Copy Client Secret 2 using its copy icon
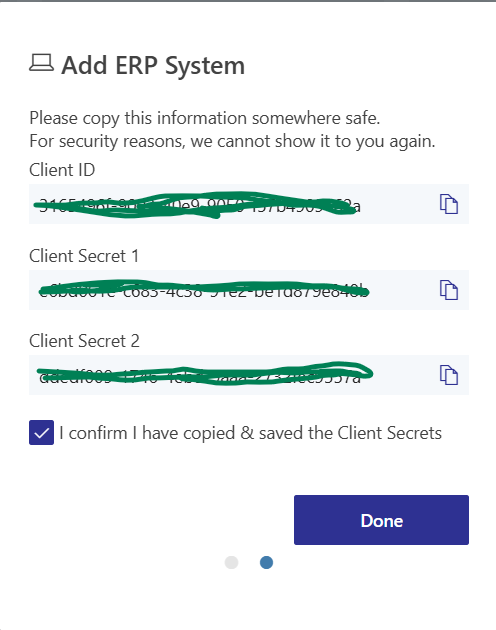 449,375
